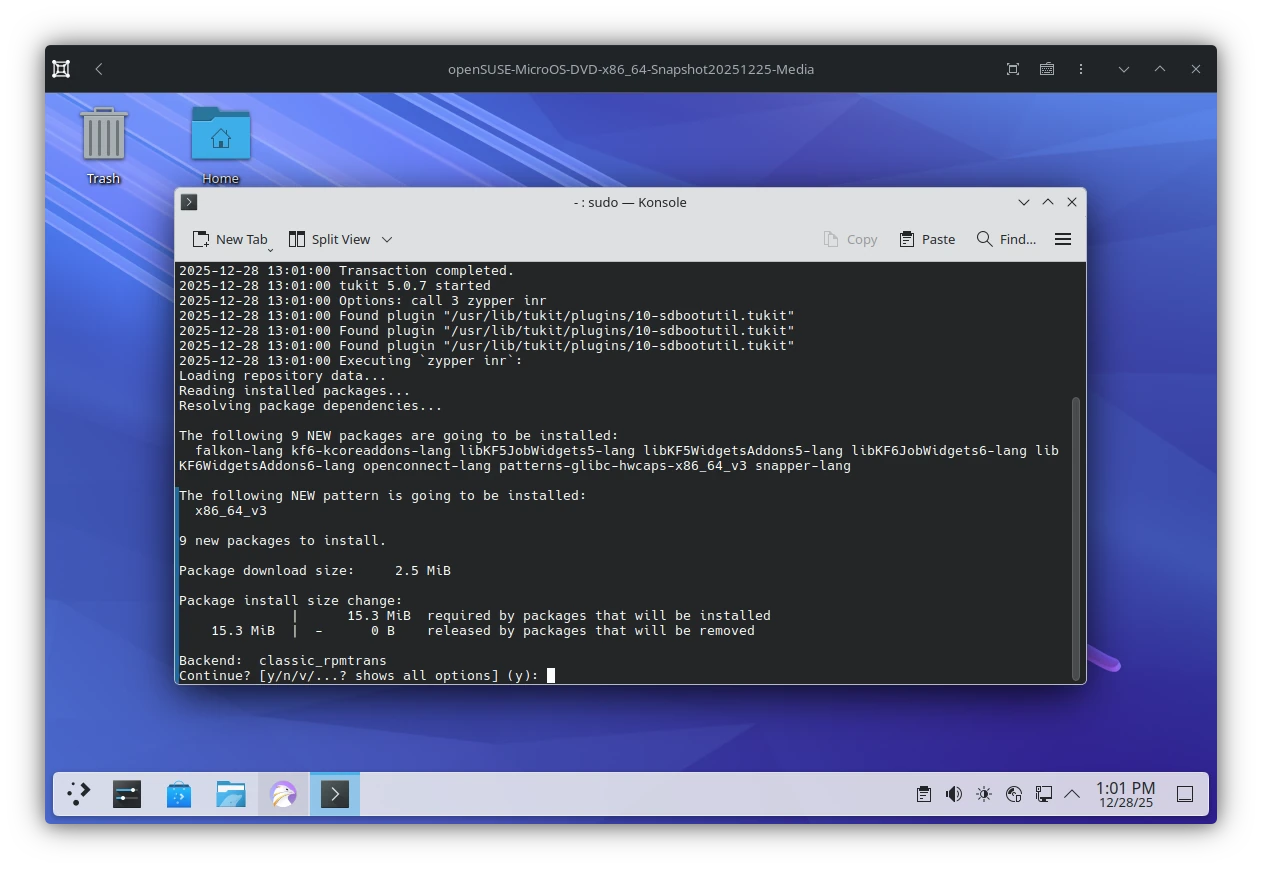Image resolution: width=1262 pixels, height=869 pixels.
Task: Adjust screen brightness via the tray icon
Action: 983,793
